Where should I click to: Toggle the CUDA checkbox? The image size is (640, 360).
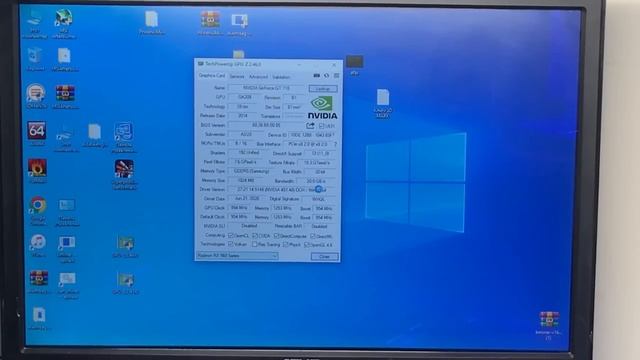(255, 236)
